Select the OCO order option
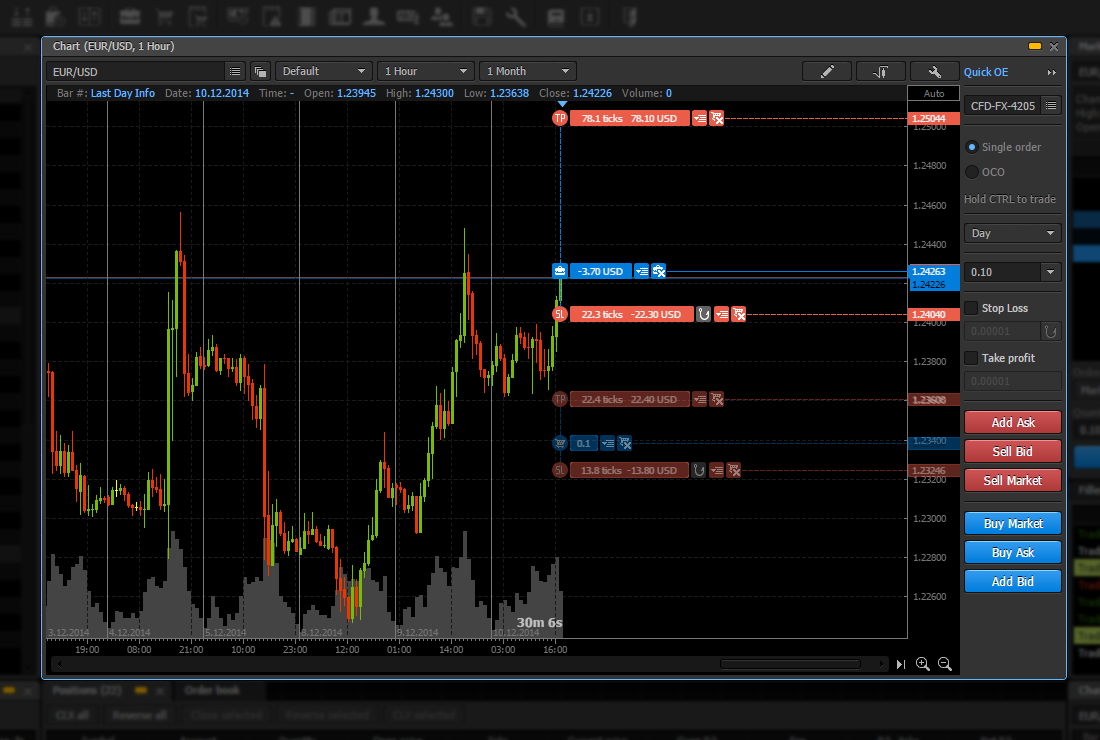The image size is (1100, 740). (972, 172)
